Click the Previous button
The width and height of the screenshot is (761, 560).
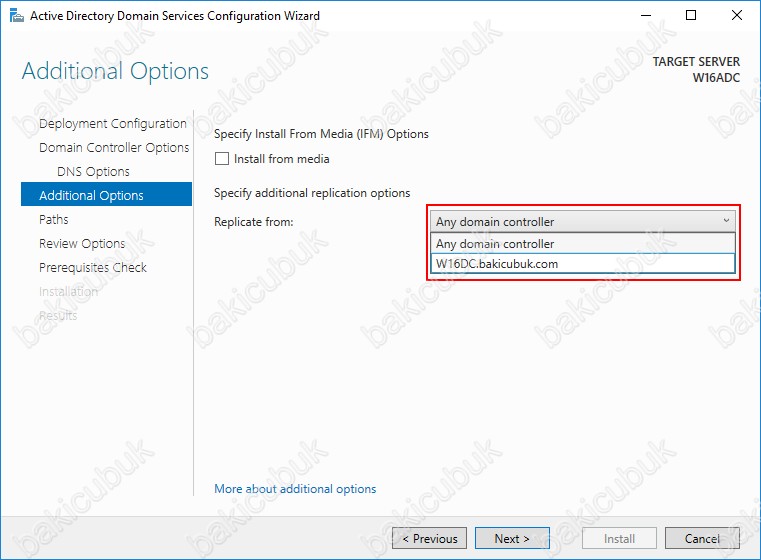[x=430, y=538]
